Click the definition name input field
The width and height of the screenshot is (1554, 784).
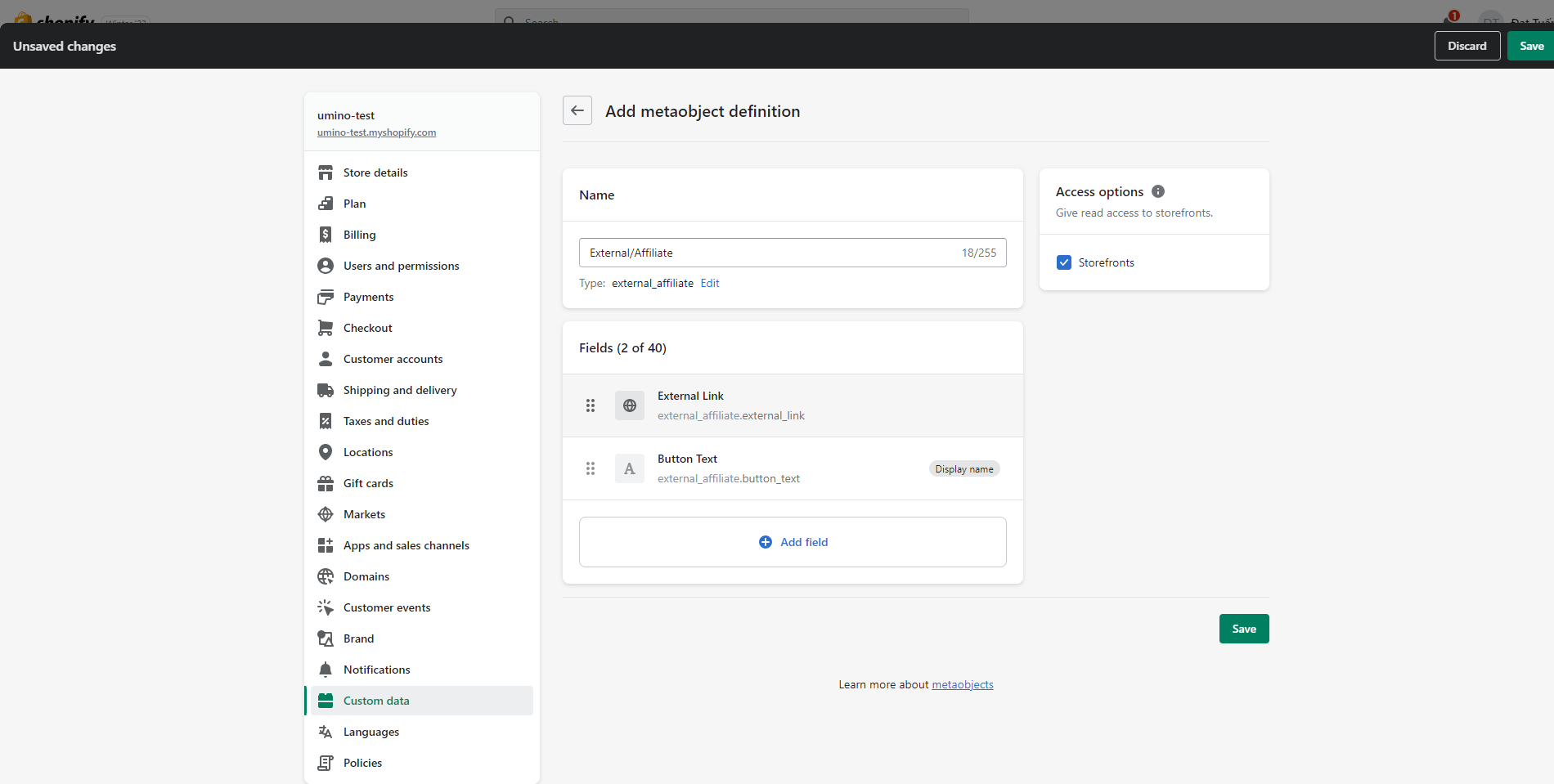769,253
